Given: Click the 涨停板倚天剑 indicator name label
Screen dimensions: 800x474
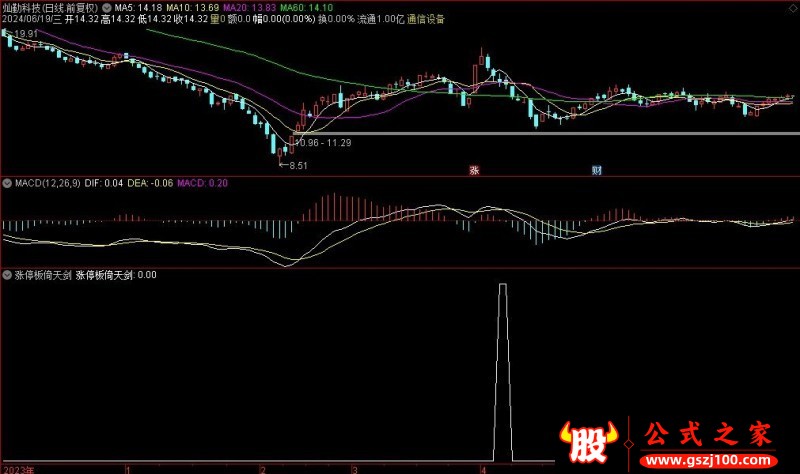Looking at the screenshot, I should point(43,275).
